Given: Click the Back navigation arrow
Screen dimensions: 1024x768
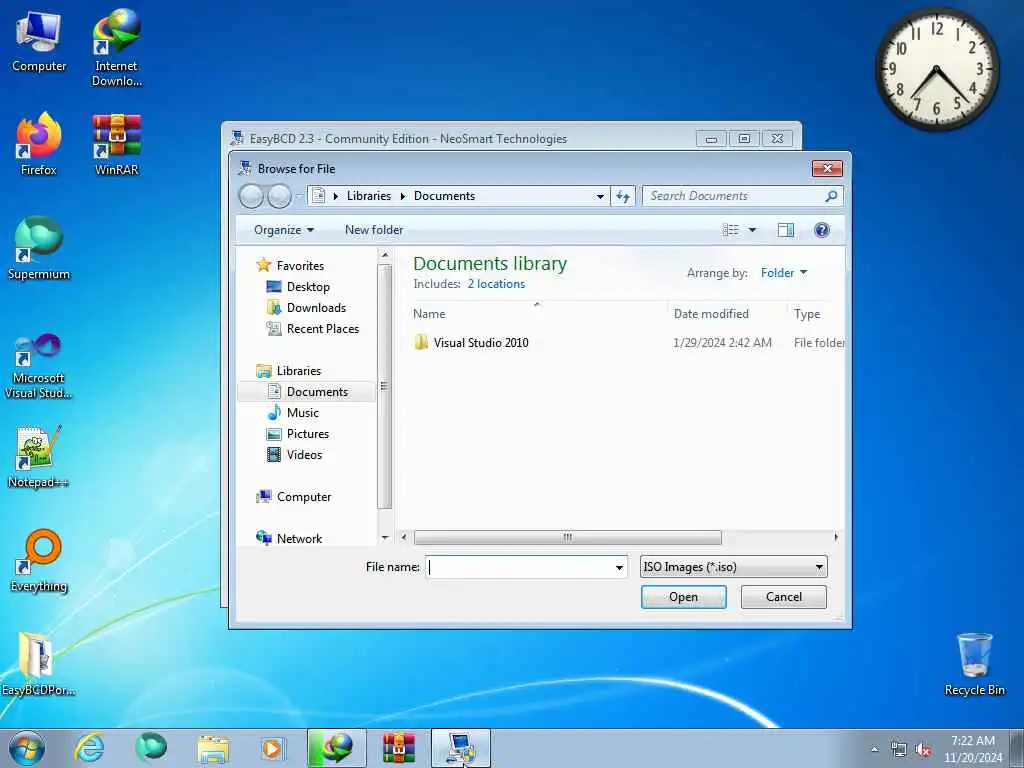Looking at the screenshot, I should [251, 196].
